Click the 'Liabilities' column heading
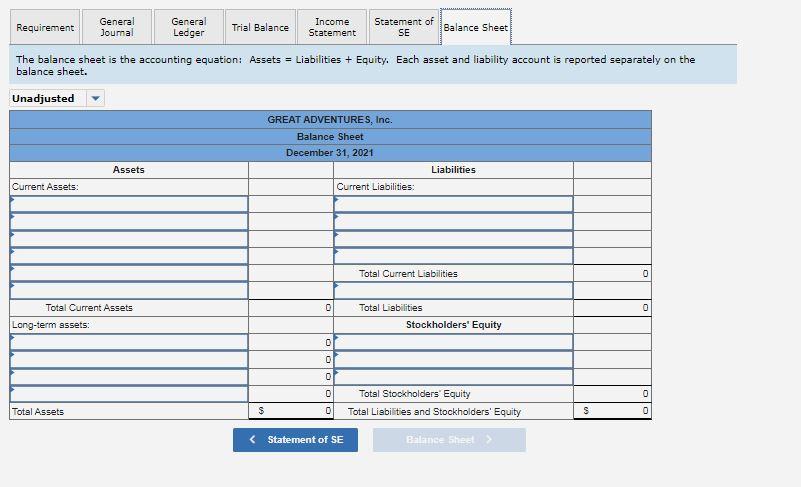 coord(453,170)
